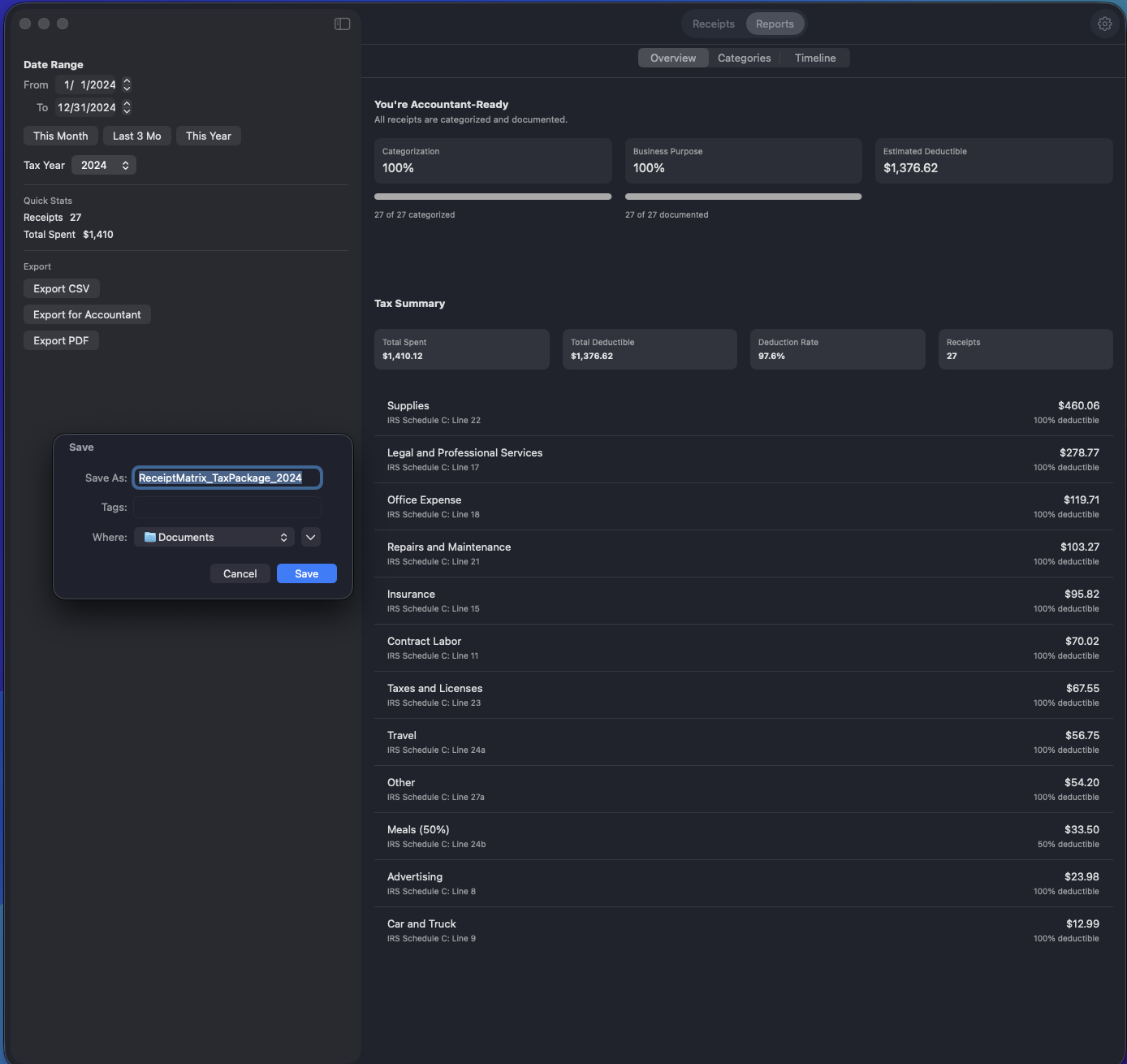Apply the This Month date range
Image resolution: width=1127 pixels, height=1064 pixels.
coord(60,136)
